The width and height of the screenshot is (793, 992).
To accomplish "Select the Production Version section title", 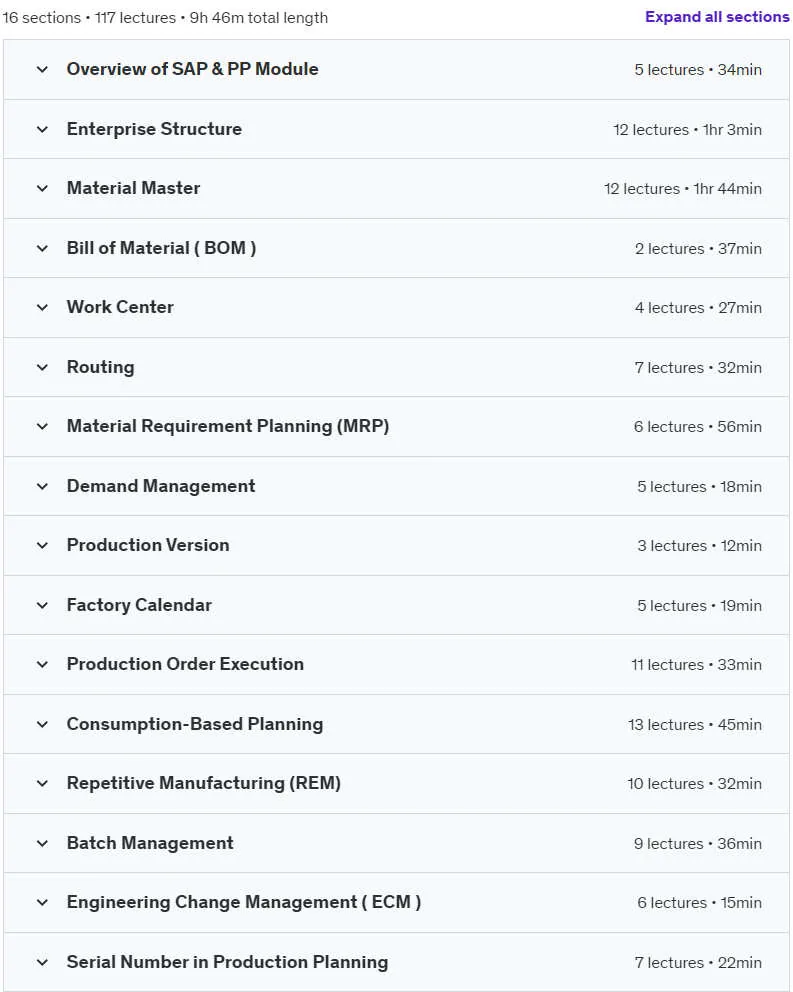I will (x=148, y=545).
